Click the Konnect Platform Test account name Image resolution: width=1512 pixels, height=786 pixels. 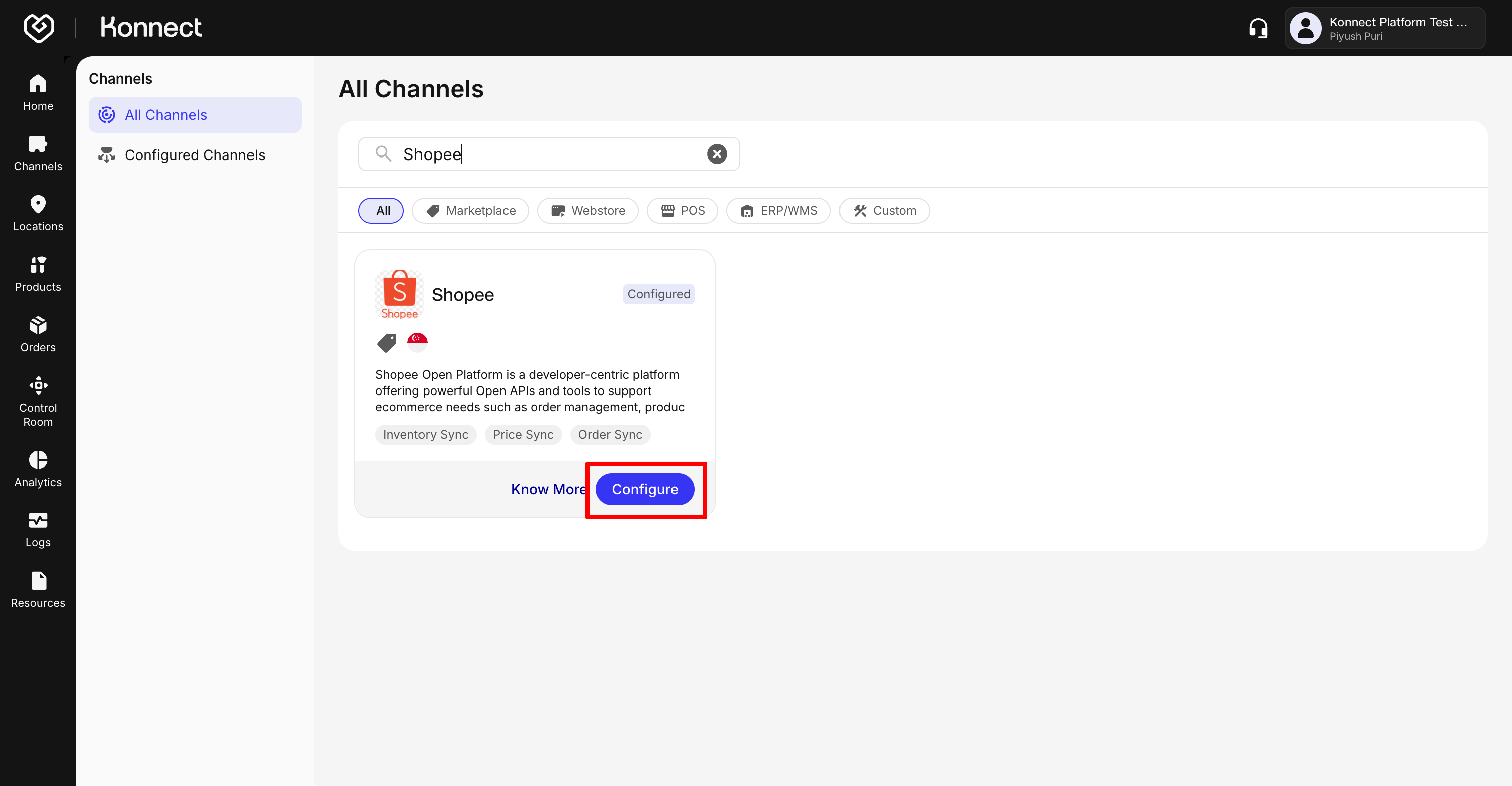1398,22
